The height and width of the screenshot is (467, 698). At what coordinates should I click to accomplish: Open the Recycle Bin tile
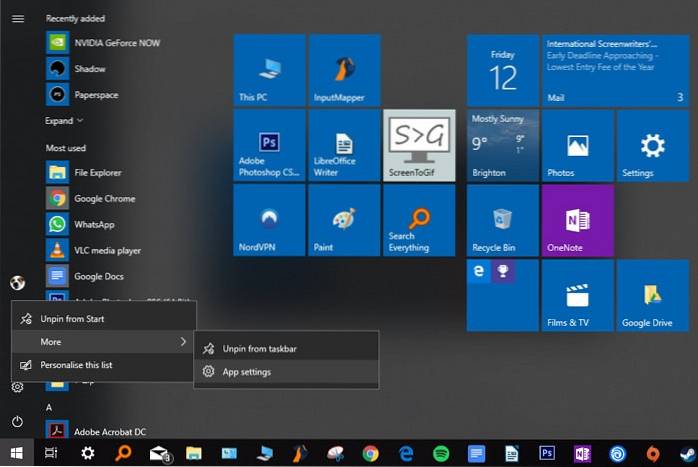click(502, 221)
